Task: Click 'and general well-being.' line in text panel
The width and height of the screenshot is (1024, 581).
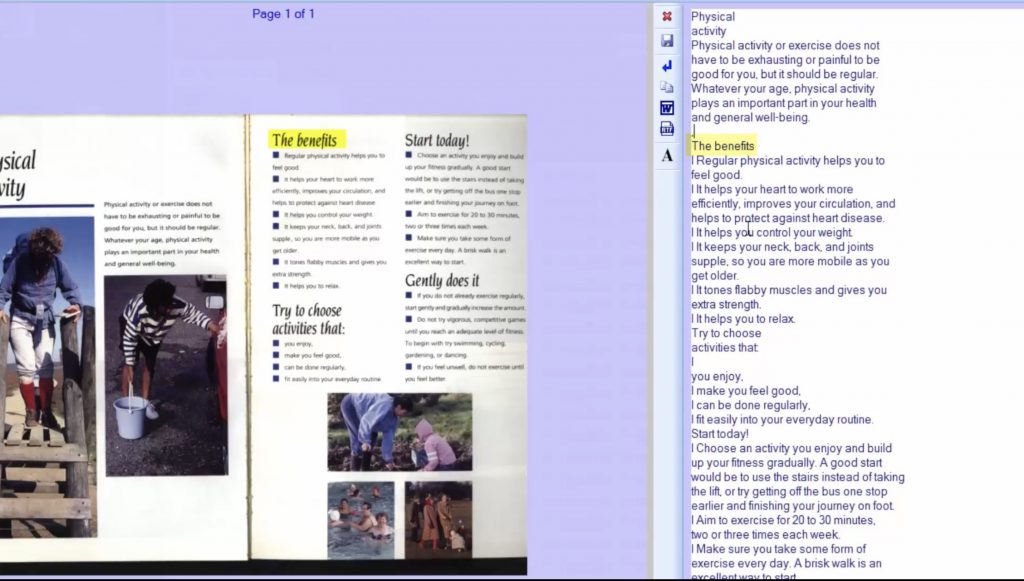Action: 750,118
